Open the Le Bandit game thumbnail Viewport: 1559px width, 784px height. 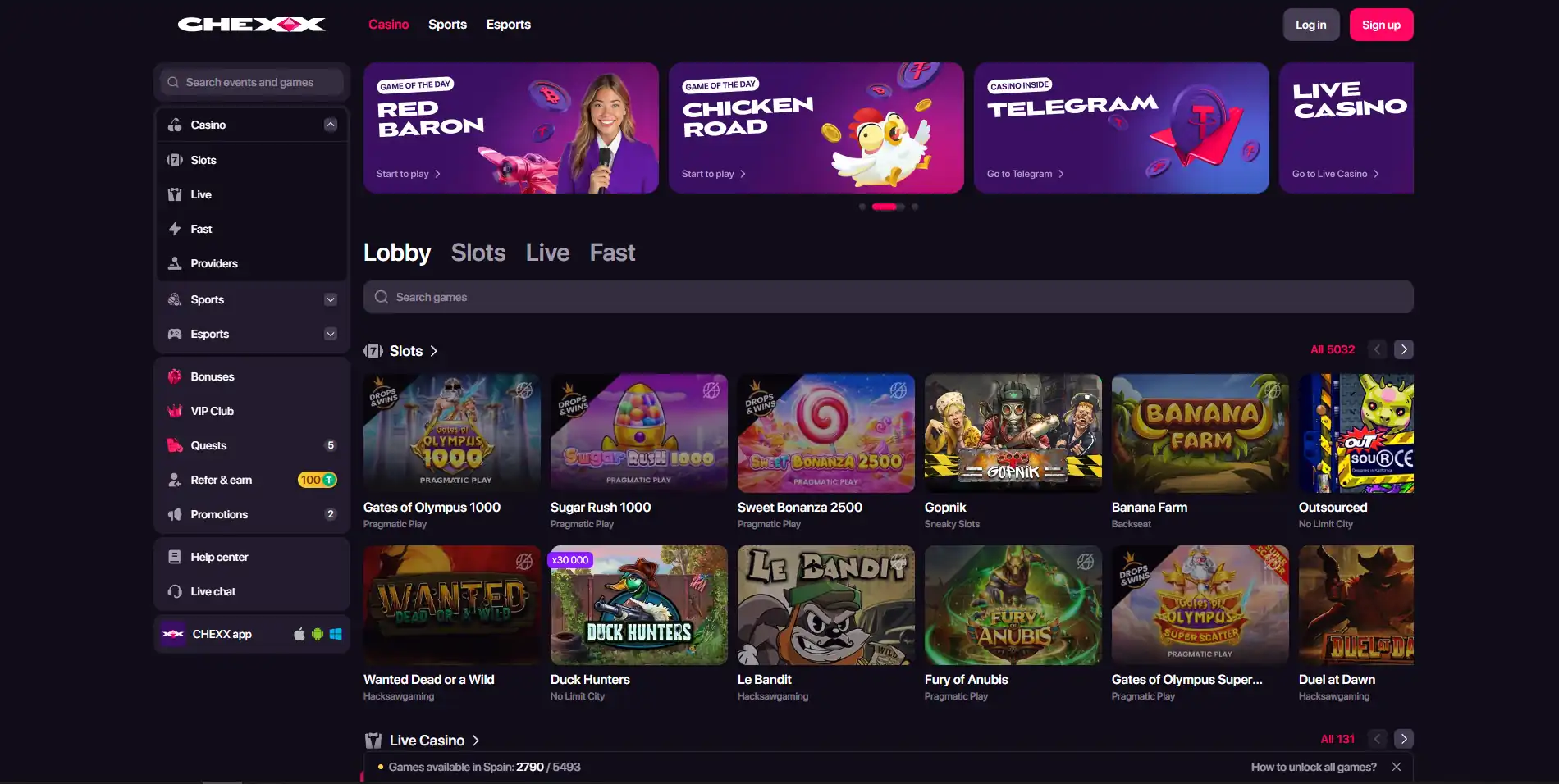(x=826, y=605)
